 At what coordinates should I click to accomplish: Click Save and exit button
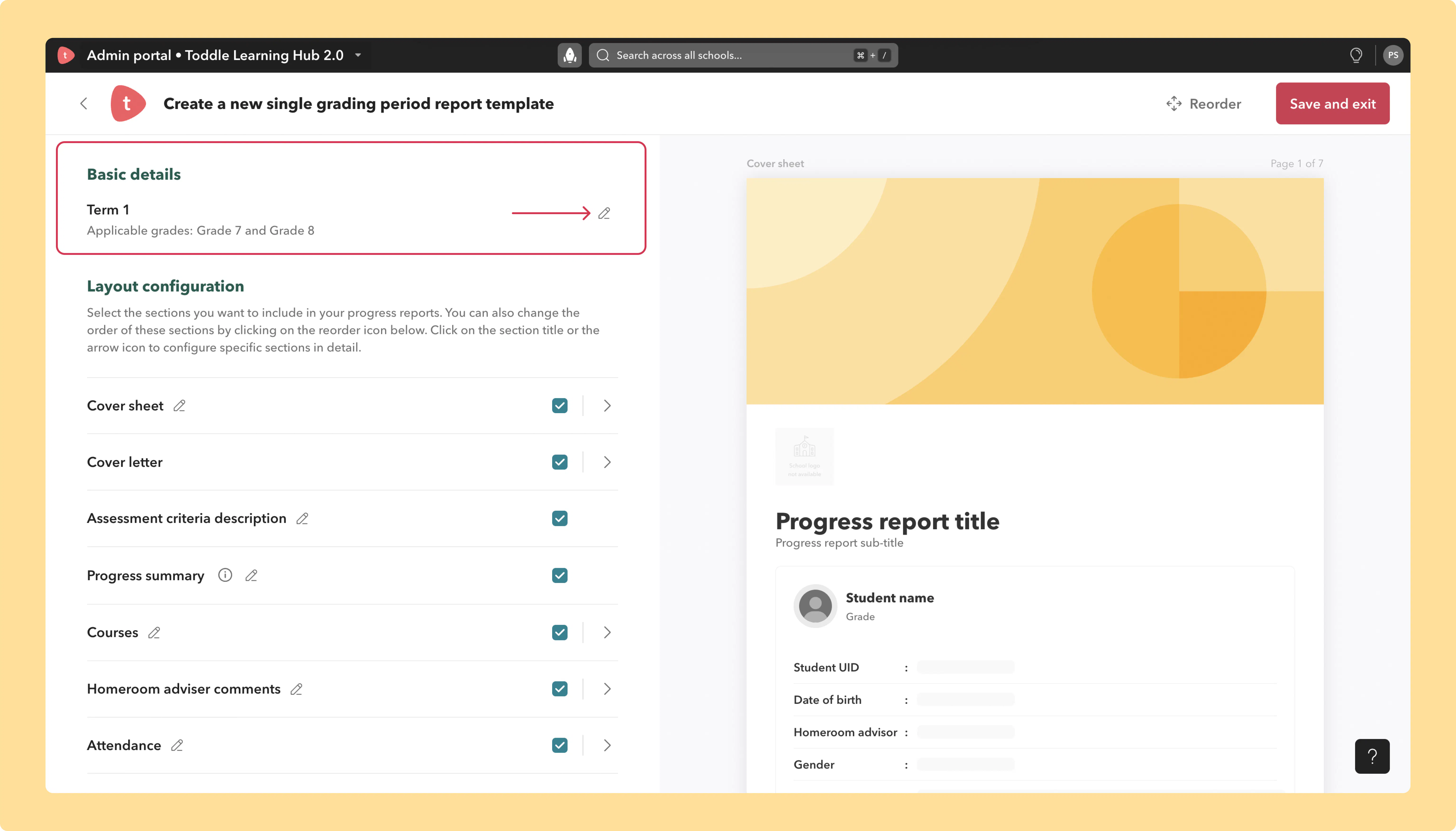pyautogui.click(x=1333, y=103)
